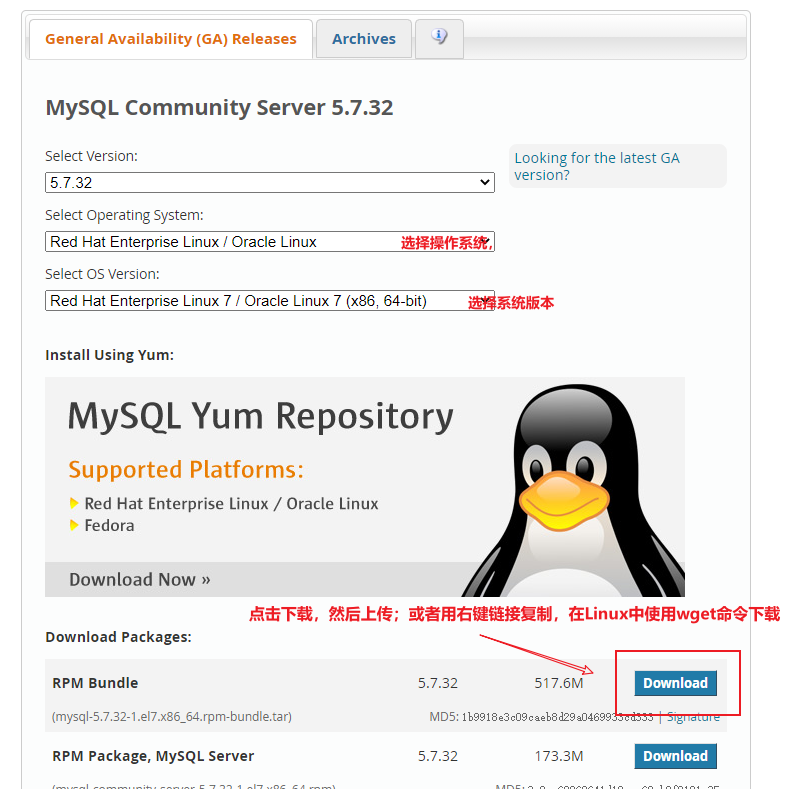Image resolution: width=795 pixels, height=789 pixels.
Task: Click the MySQL Community Server 5.7.32 heading
Action: click(x=219, y=108)
